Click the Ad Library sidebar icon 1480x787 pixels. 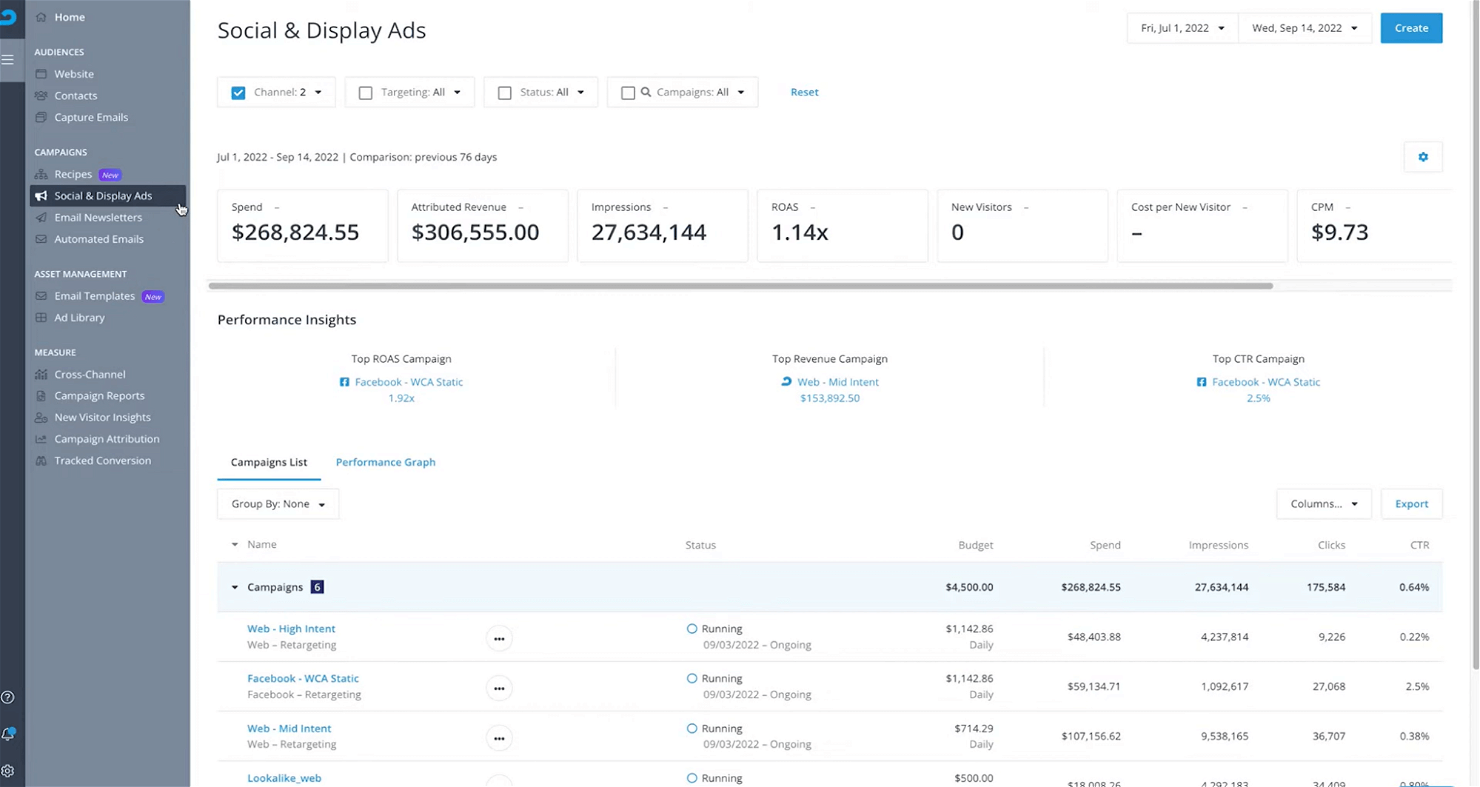click(41, 318)
